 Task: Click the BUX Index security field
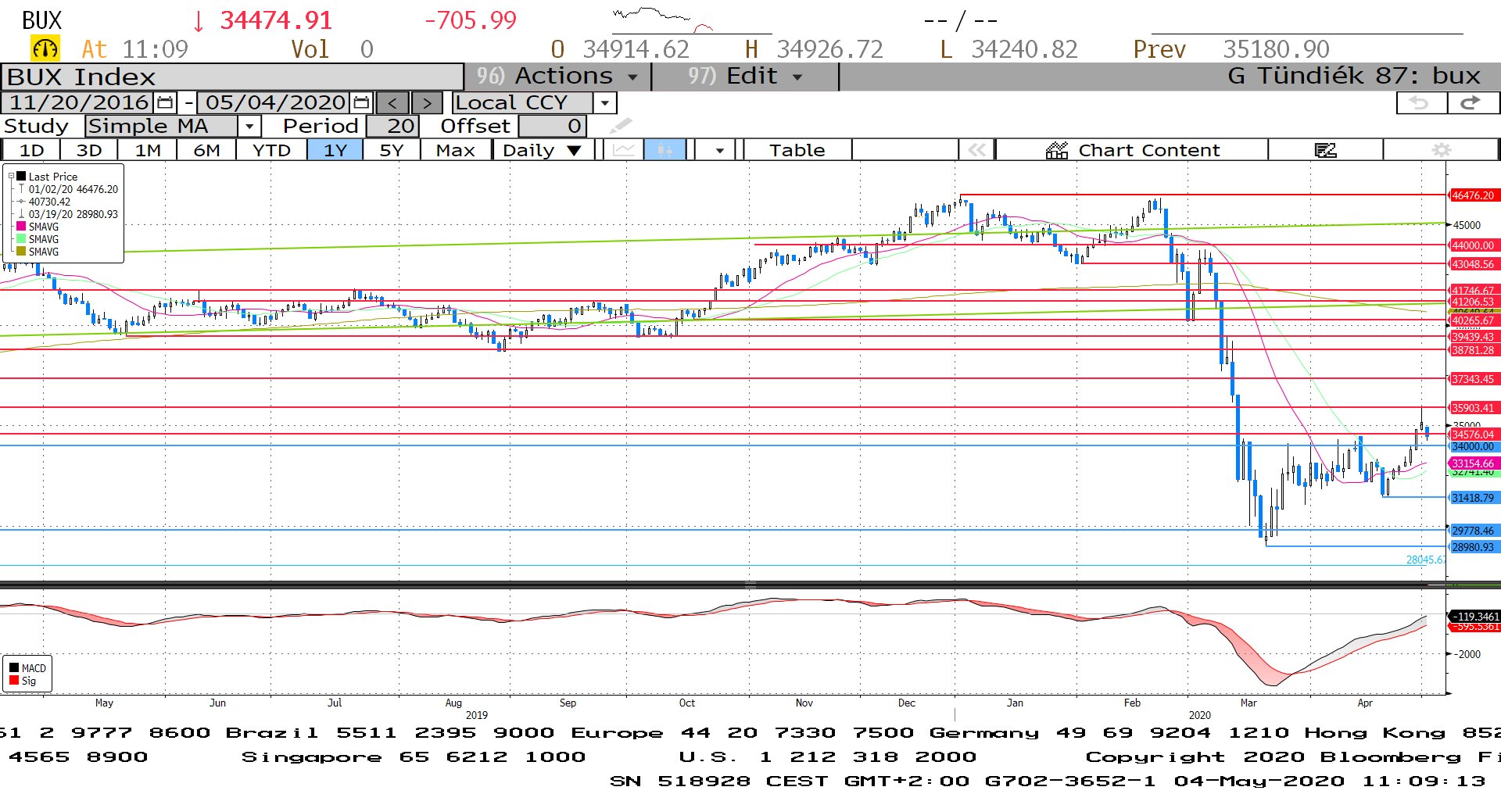pyautogui.click(x=232, y=77)
